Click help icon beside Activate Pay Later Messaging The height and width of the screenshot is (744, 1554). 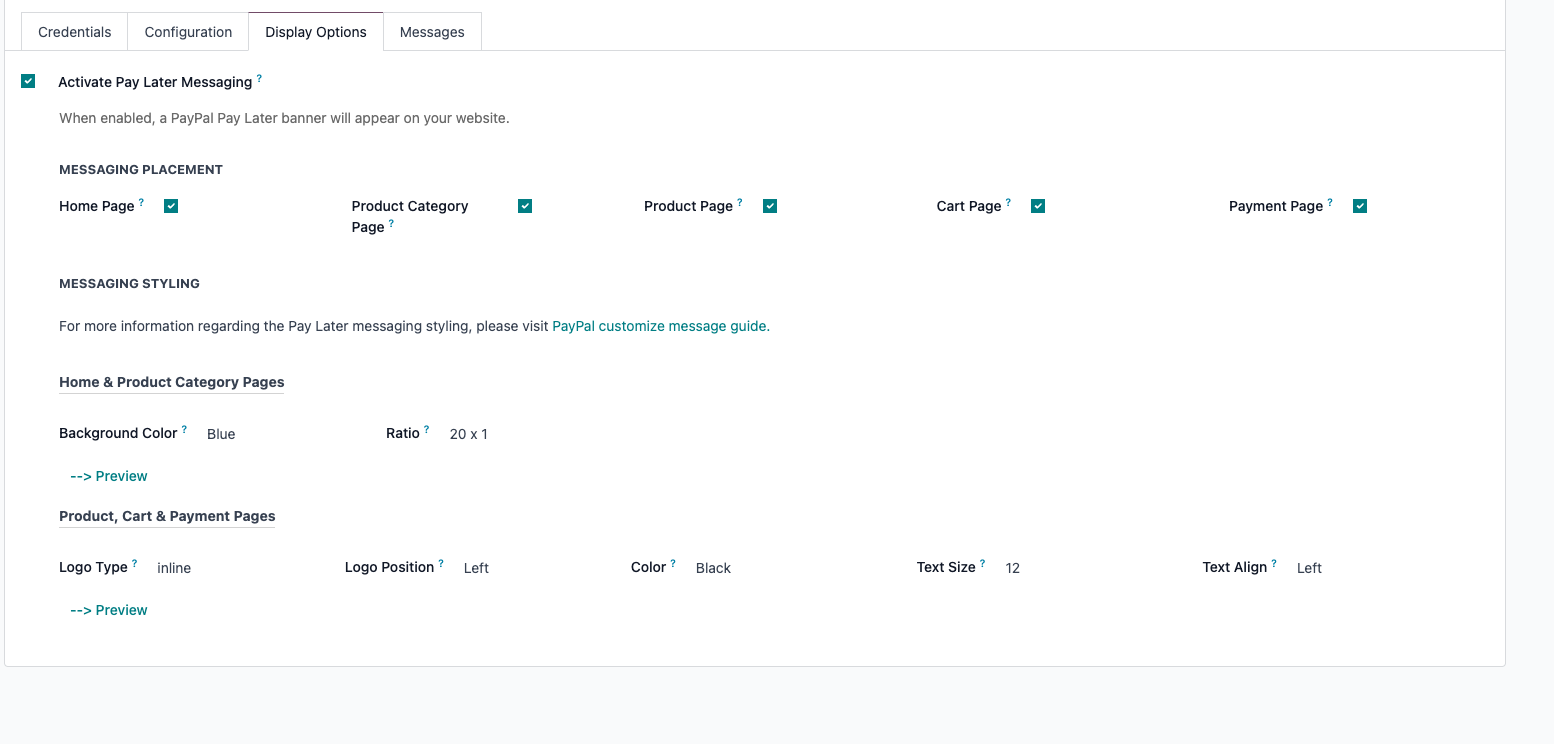pyautogui.click(x=260, y=78)
